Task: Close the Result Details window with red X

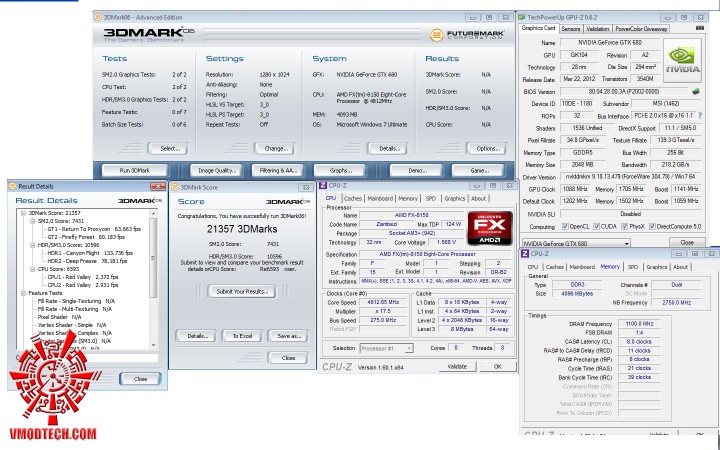Action: click(158, 186)
